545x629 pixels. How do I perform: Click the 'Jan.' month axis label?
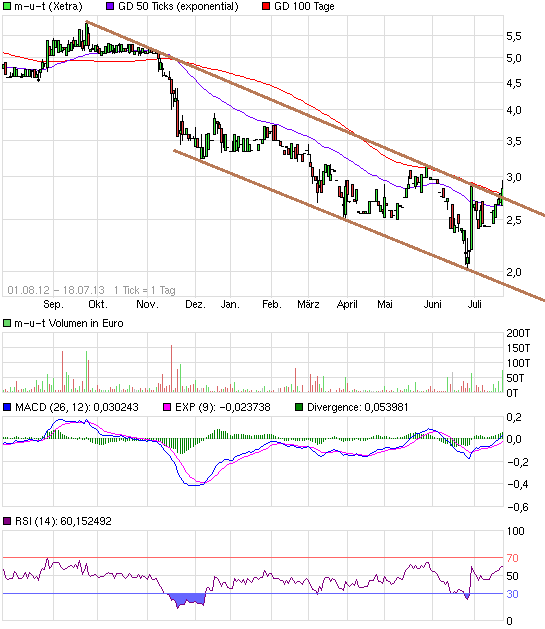click(x=230, y=304)
